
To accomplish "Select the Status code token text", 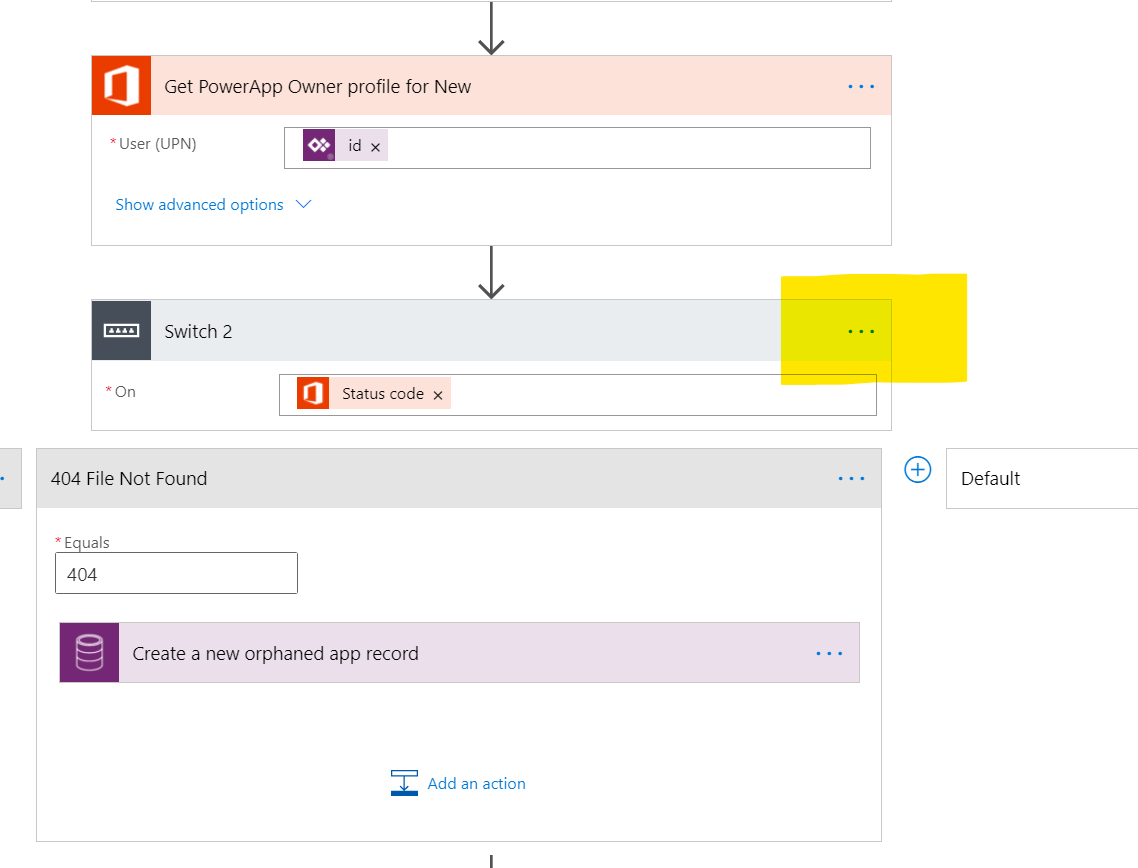I will coord(382,393).
